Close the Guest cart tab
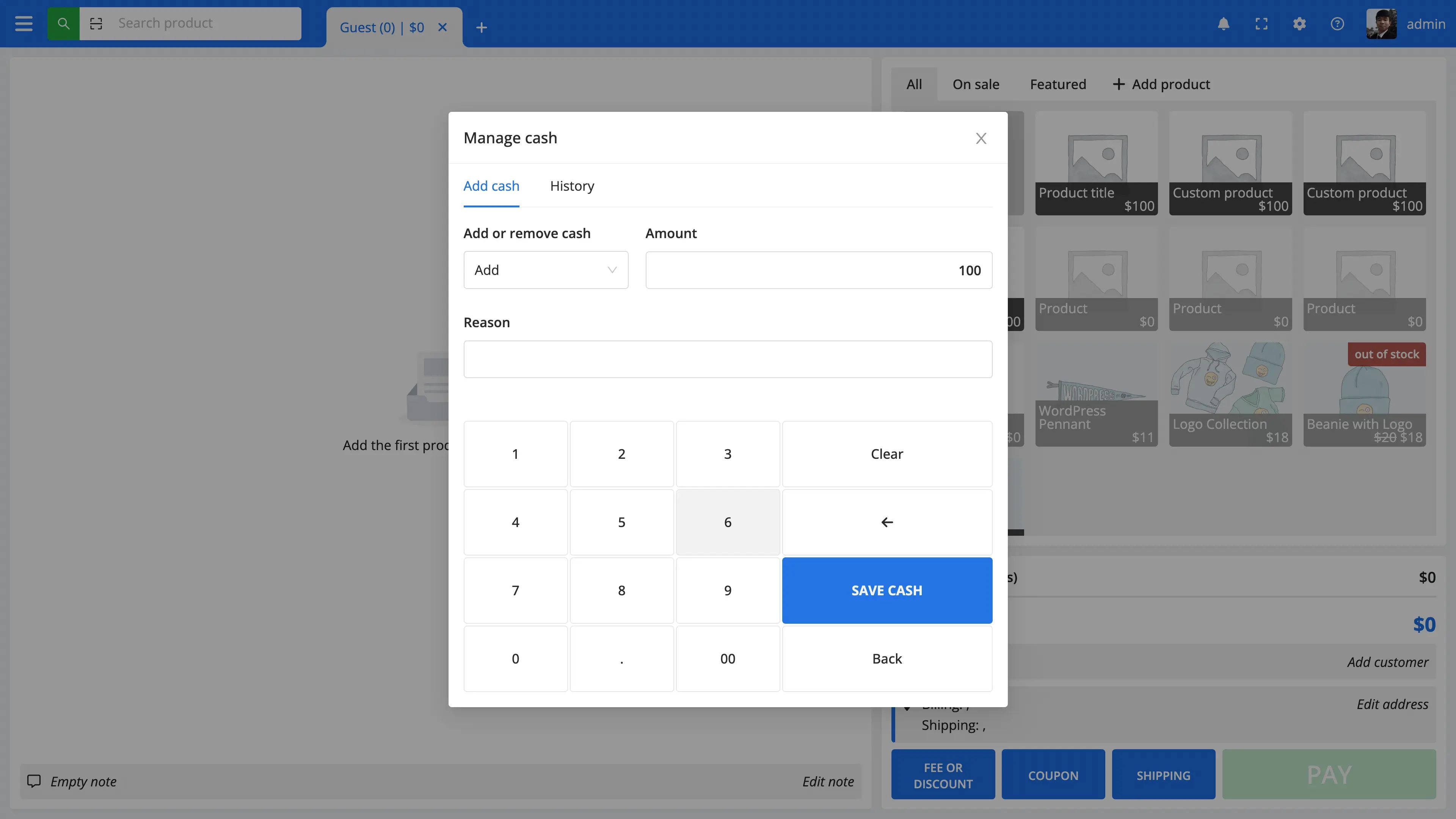Screen dimensions: 1456x819 click(442, 27)
